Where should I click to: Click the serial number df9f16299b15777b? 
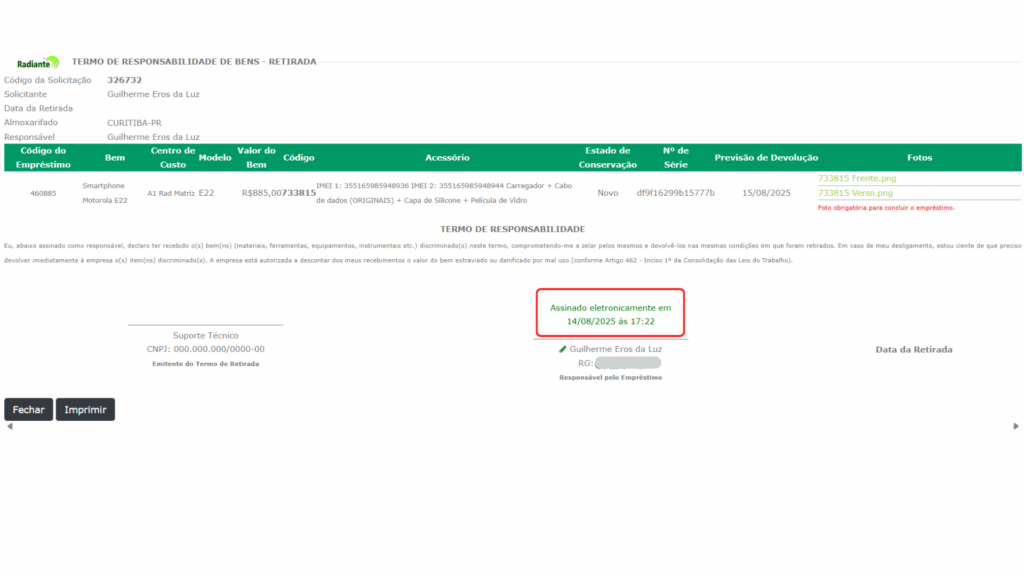click(x=676, y=192)
